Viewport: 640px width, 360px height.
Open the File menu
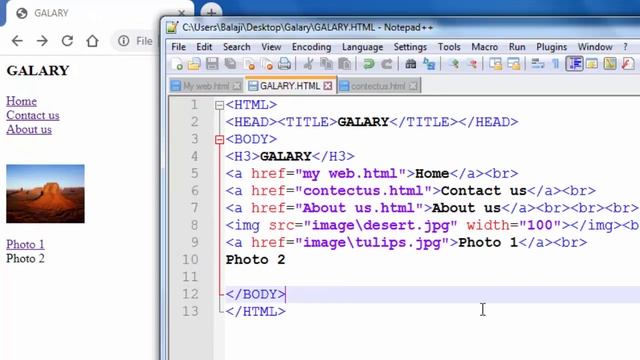[x=178, y=47]
